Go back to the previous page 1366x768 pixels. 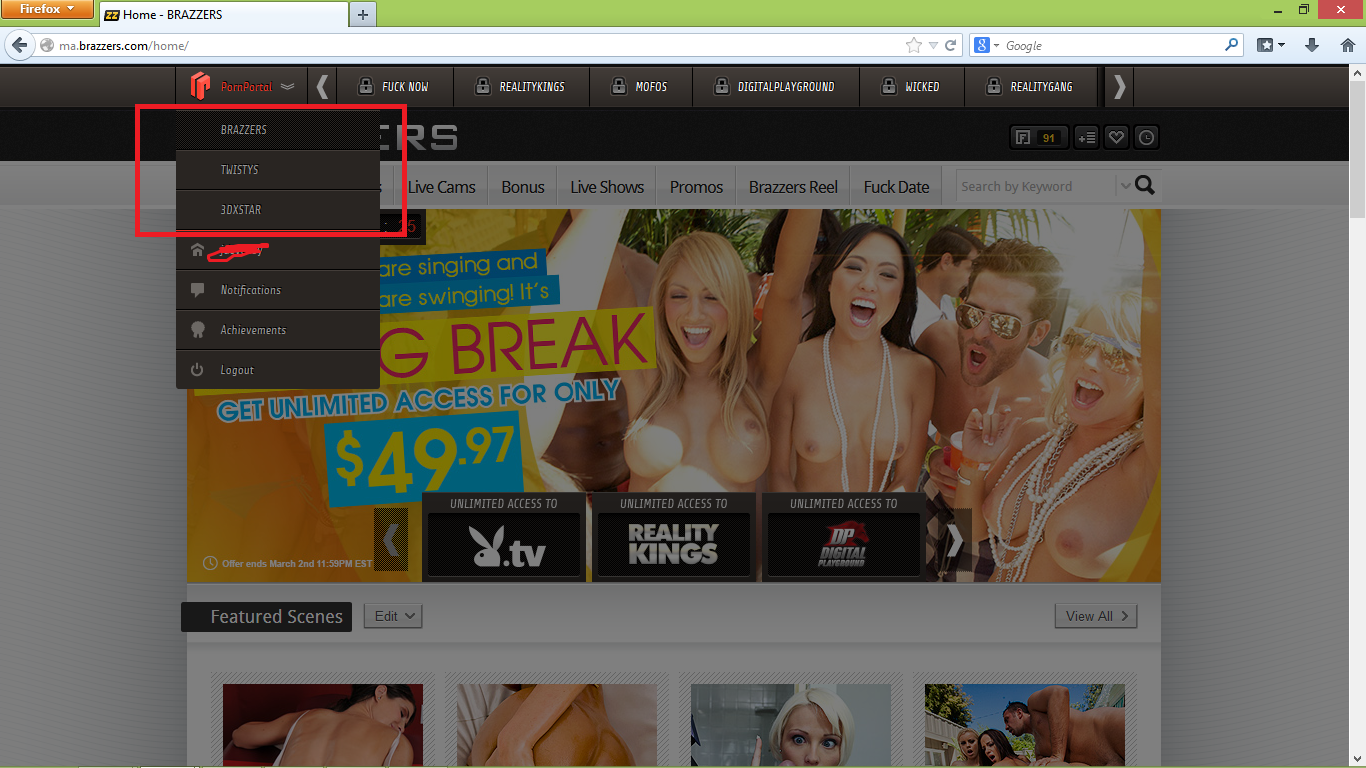pyautogui.click(x=19, y=46)
